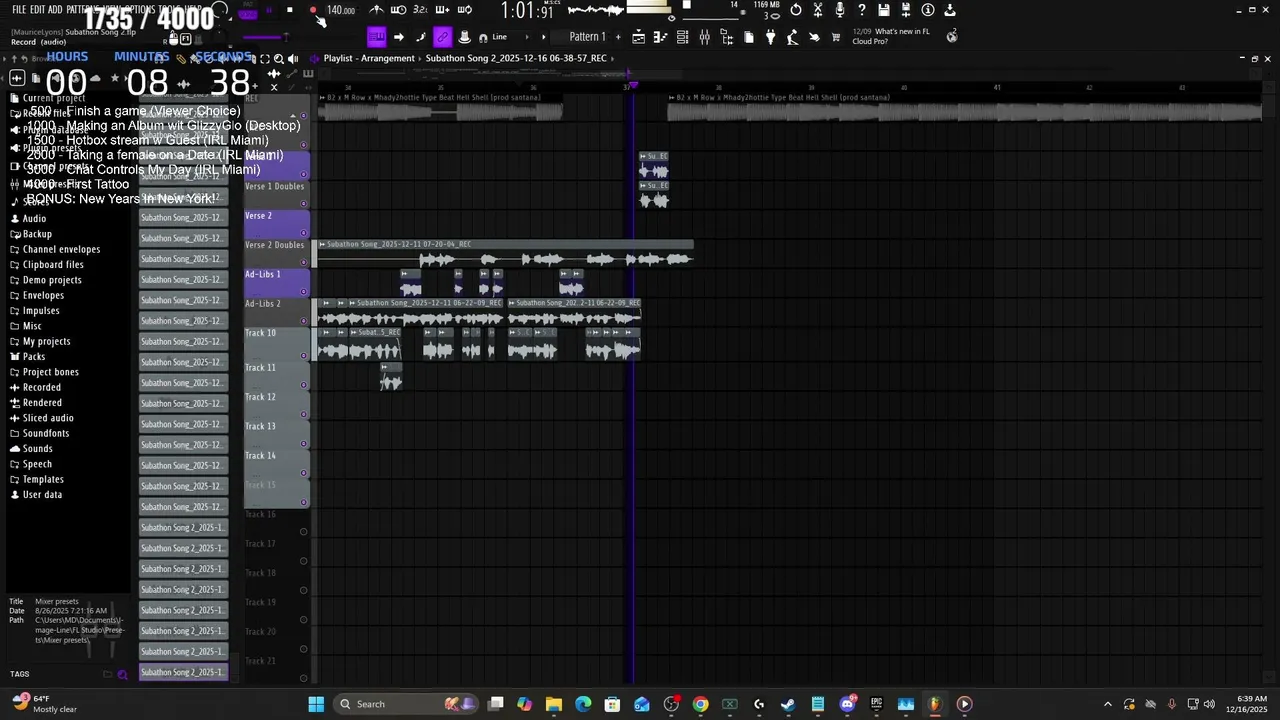Click the export render download icon
Image resolution: width=1280 pixels, height=720 pixels.
click(x=950, y=10)
